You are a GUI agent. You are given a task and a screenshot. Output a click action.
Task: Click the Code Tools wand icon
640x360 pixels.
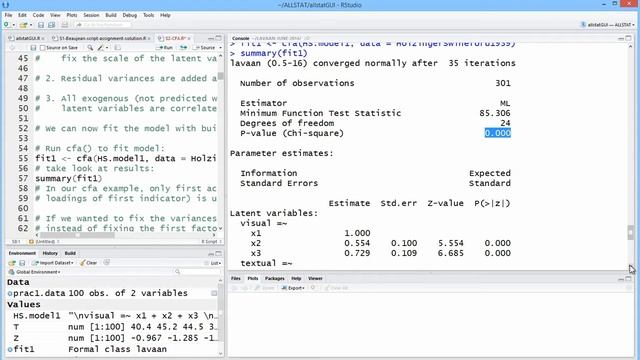coord(100,48)
